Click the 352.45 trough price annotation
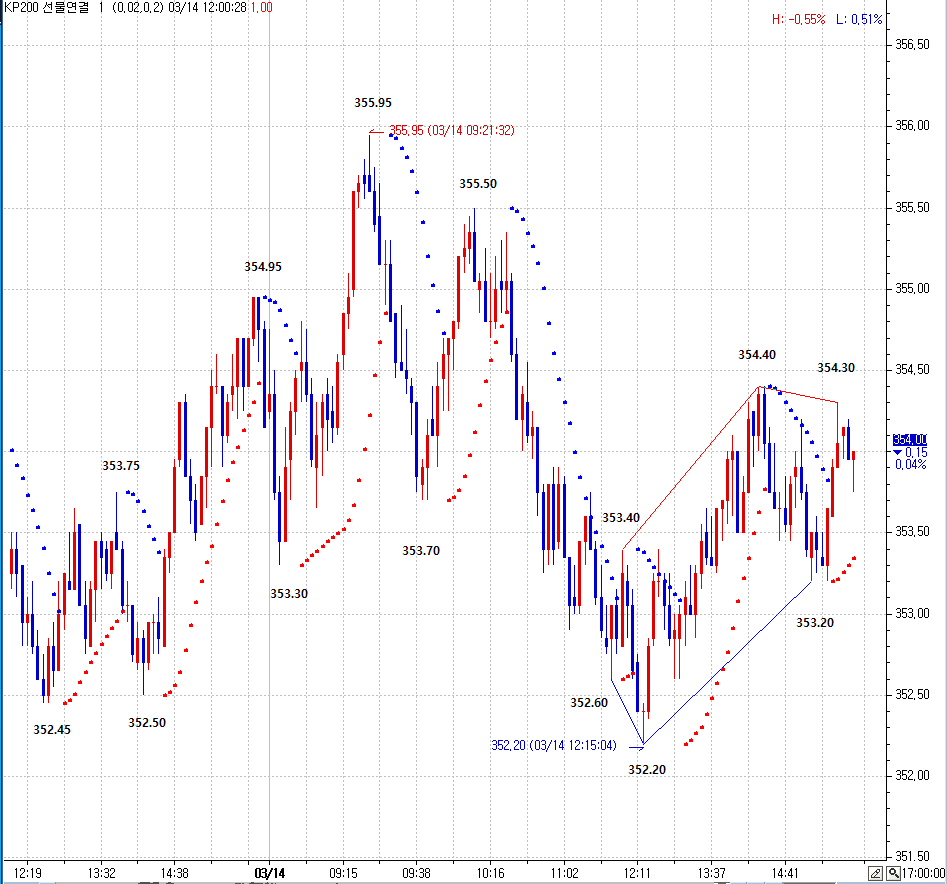The height and width of the screenshot is (884, 947). tap(52, 730)
